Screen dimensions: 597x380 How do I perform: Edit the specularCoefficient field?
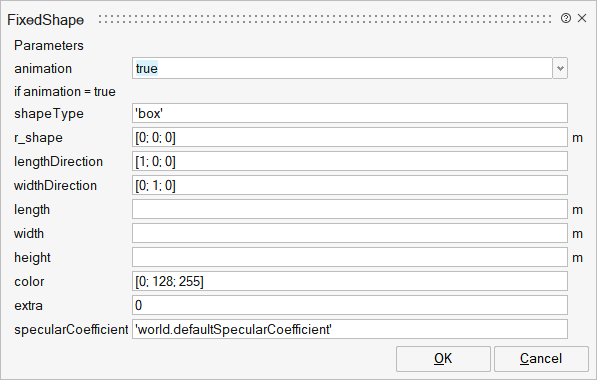pos(350,329)
